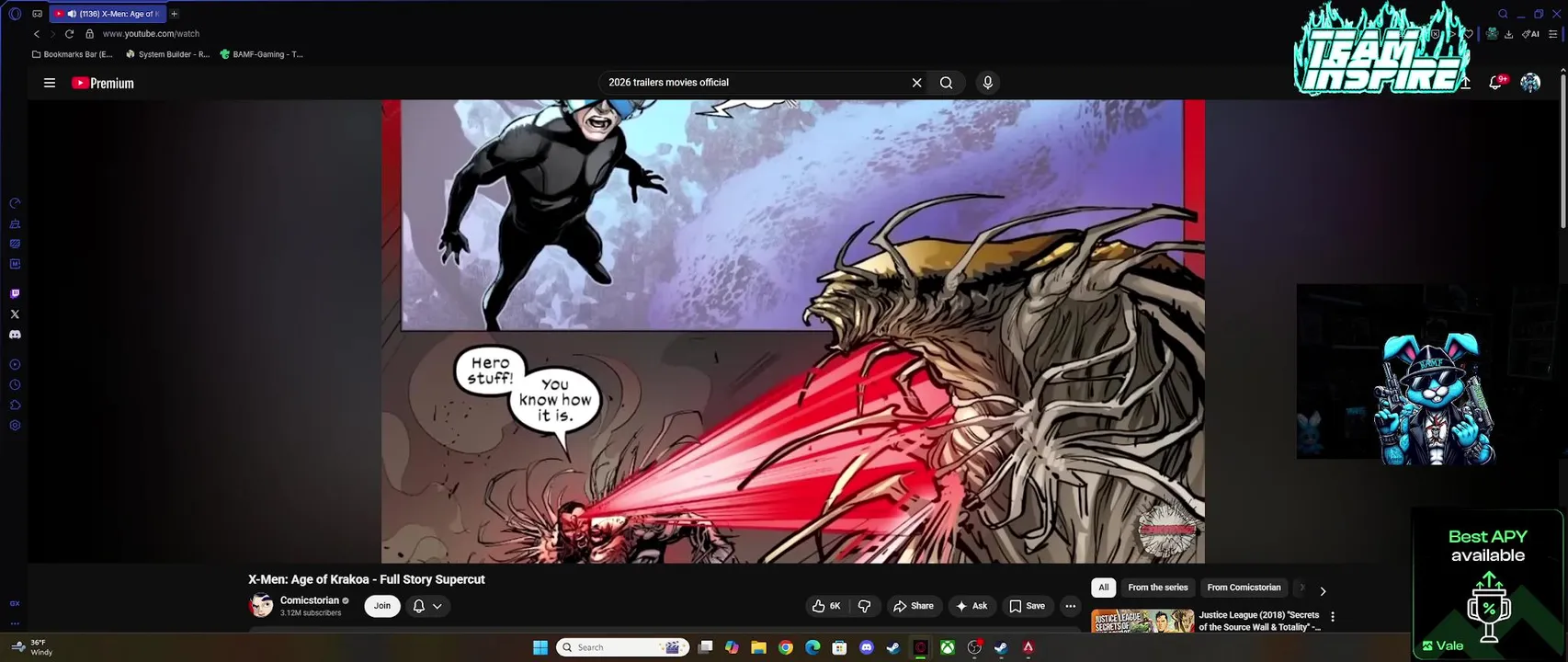Image resolution: width=1568 pixels, height=662 pixels.
Task: Open the YouTube account avatar menu
Action: pyautogui.click(x=1530, y=83)
